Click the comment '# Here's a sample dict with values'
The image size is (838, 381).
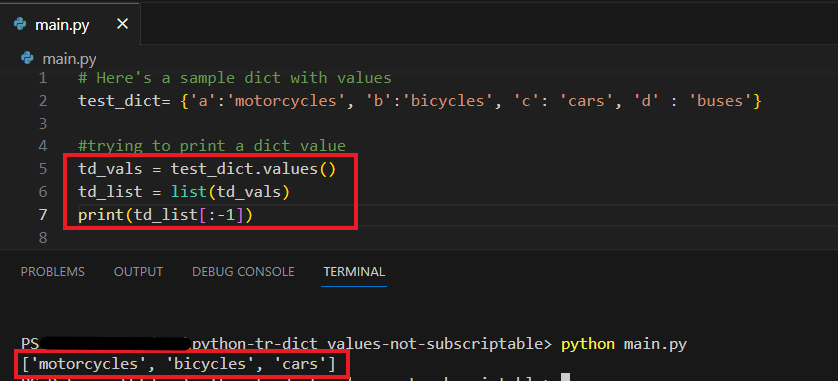(x=235, y=79)
